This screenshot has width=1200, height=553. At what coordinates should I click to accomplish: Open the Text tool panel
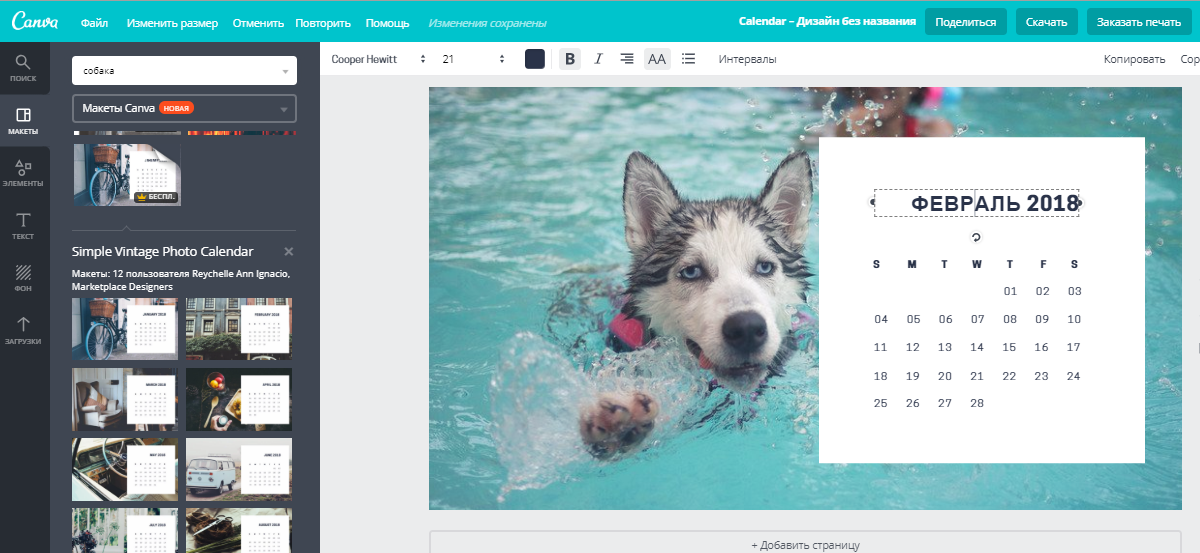tap(24, 225)
